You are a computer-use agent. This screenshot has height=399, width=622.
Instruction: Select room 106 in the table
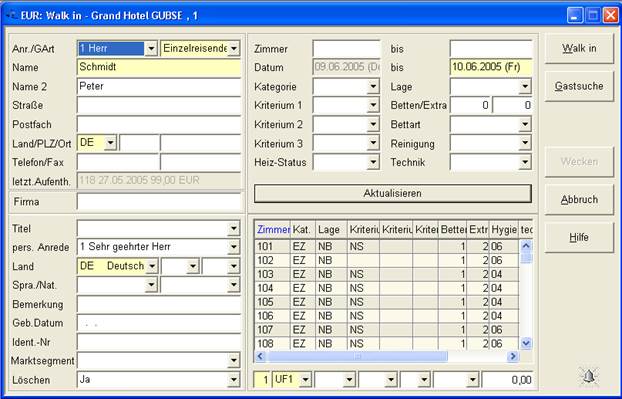tap(387, 316)
